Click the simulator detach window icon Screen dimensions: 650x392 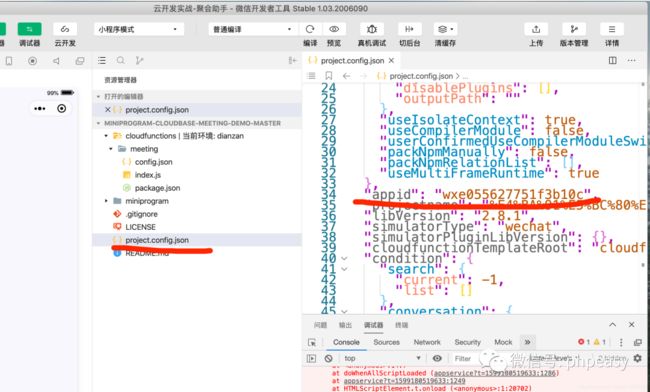pyautogui.click(x=80, y=61)
